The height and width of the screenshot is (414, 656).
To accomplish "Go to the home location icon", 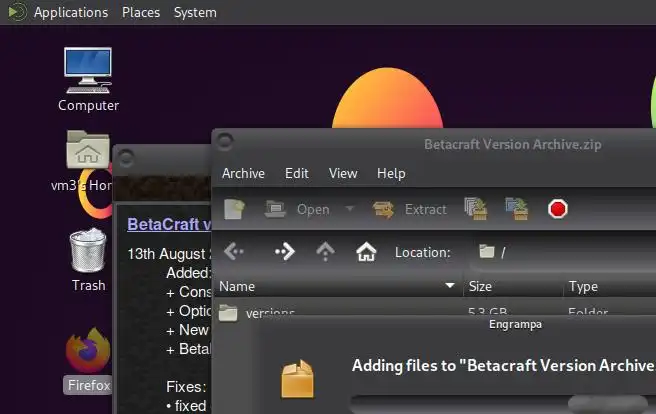I will [x=366, y=252].
